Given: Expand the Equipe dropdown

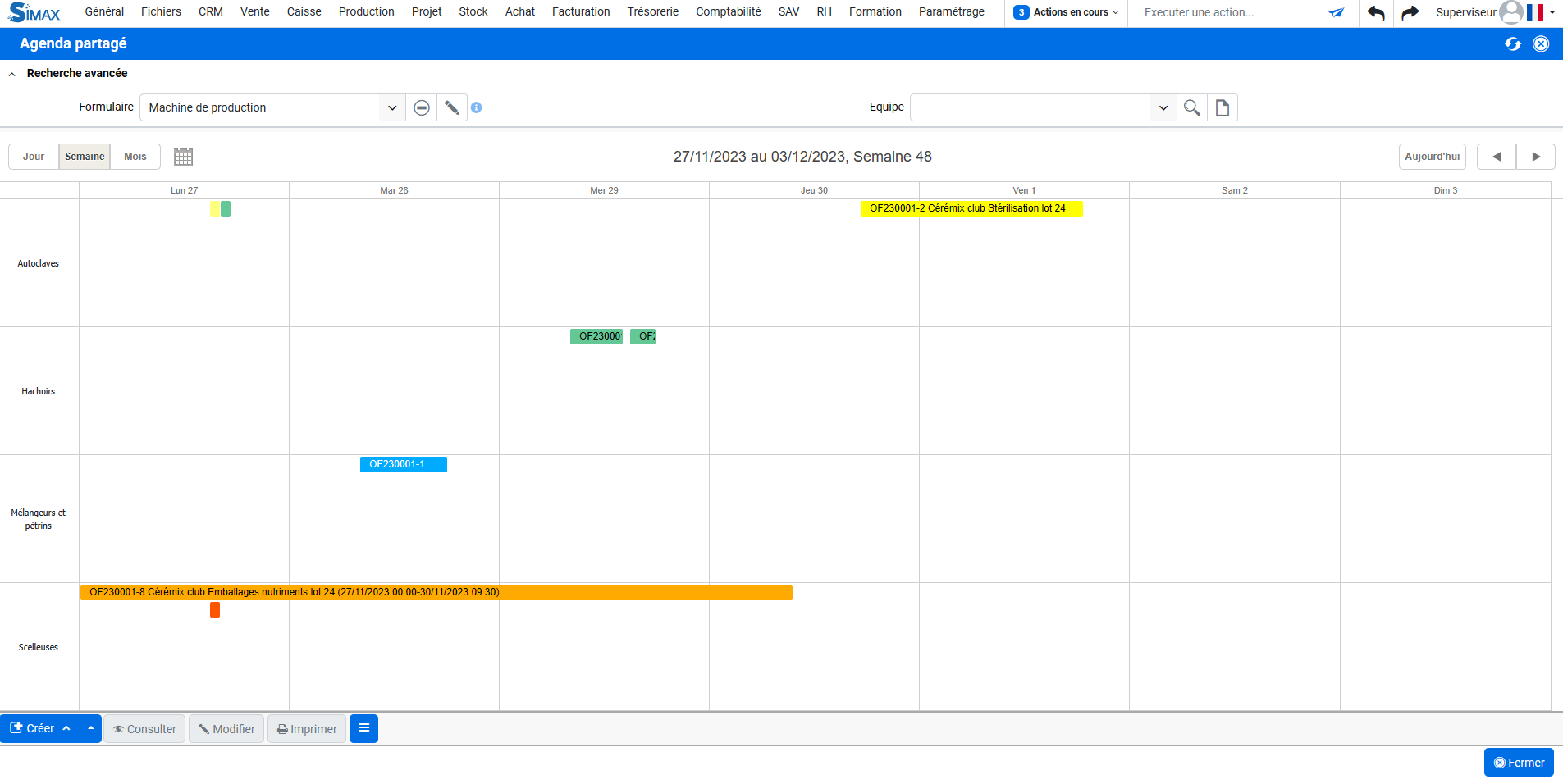Looking at the screenshot, I should click(x=1163, y=107).
